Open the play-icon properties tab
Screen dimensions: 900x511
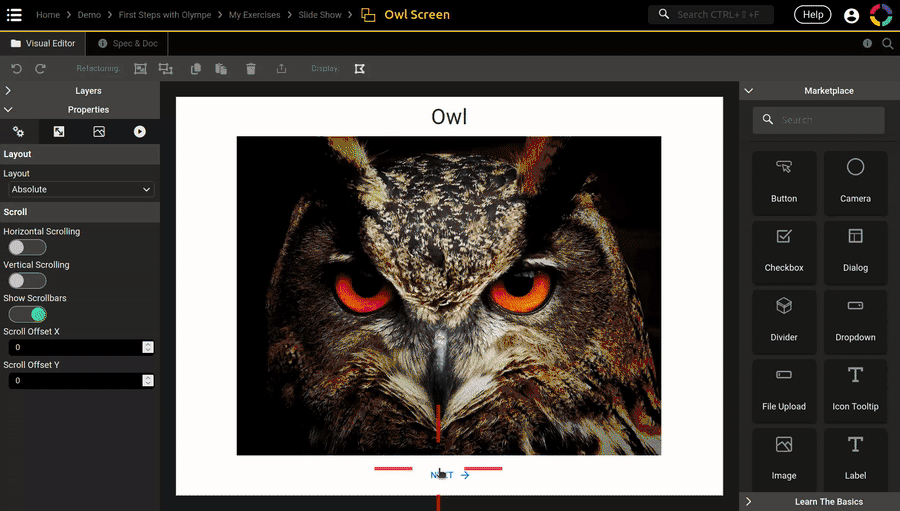tap(139, 131)
